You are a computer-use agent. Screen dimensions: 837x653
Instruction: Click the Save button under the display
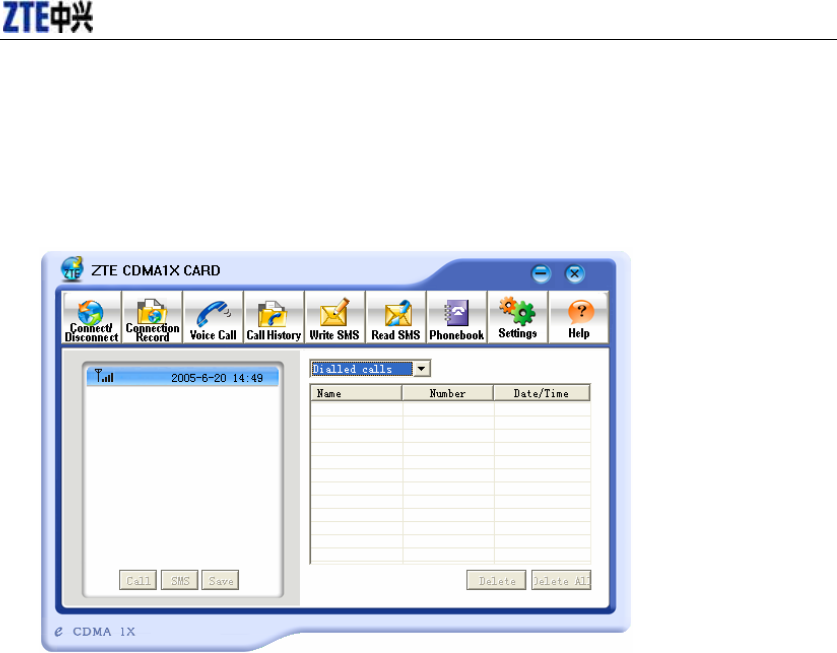pyautogui.click(x=220, y=580)
